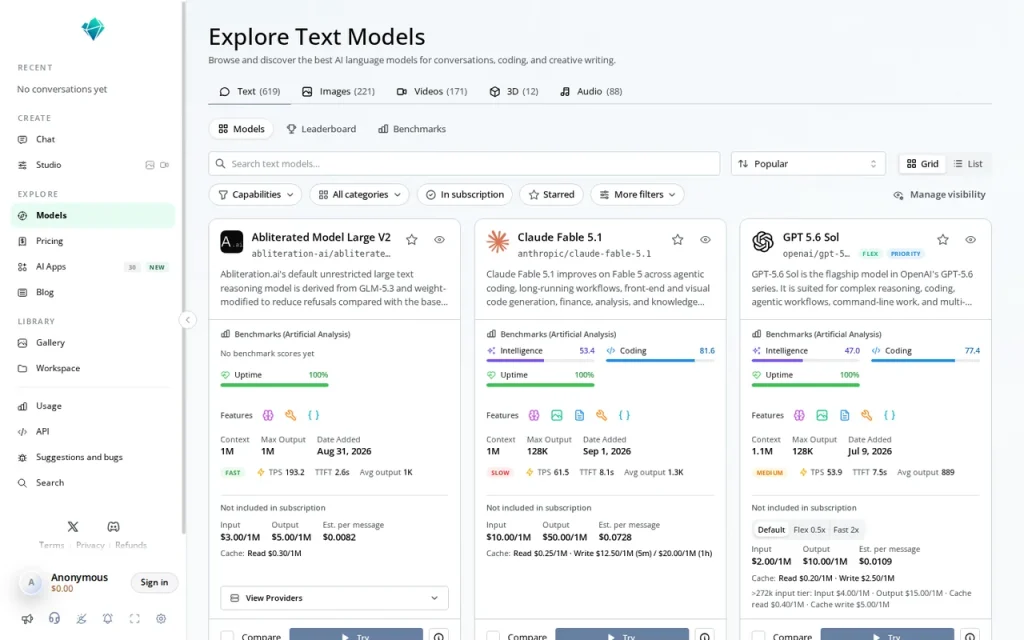The width and height of the screenshot is (1024, 640).
Task: Expand View Providers on Abliterated card
Action: click(x=334, y=598)
